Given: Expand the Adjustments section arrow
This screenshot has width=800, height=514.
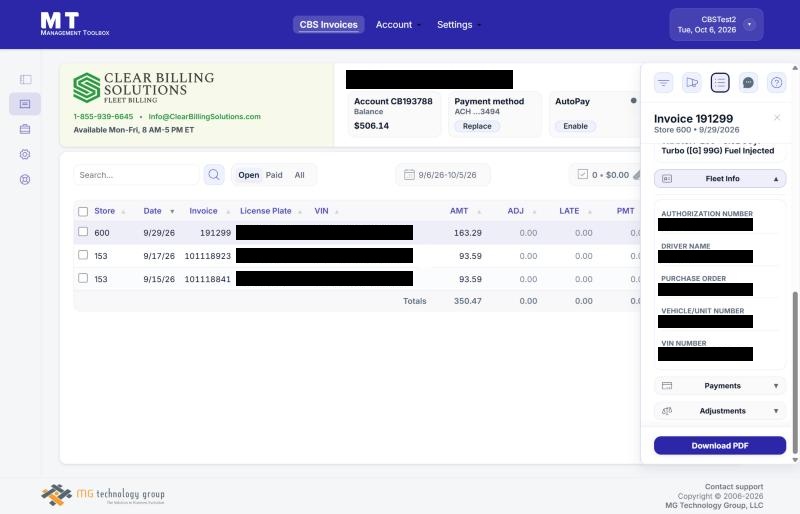Looking at the screenshot, I should tap(776, 411).
